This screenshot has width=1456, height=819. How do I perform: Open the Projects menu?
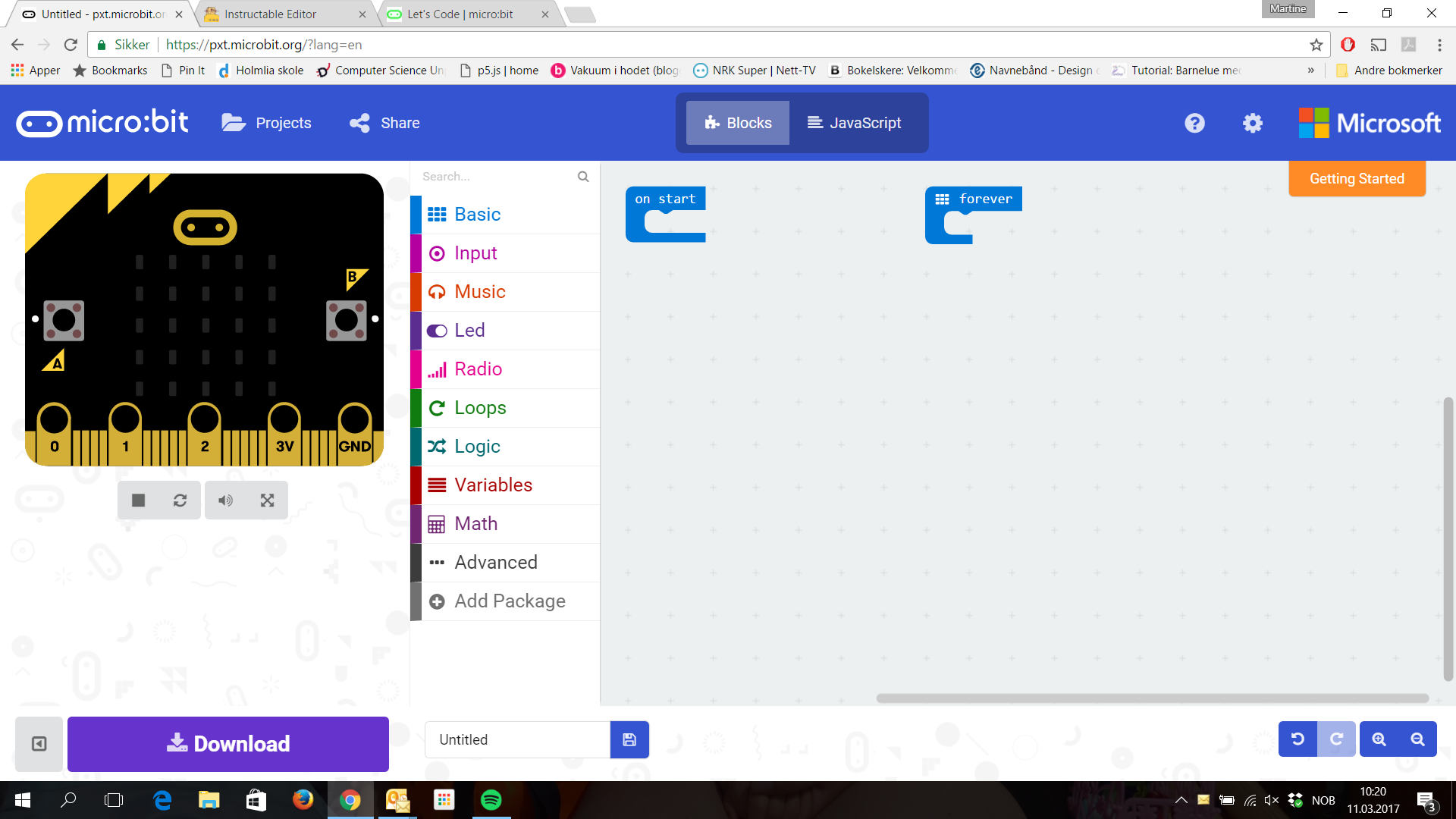point(267,123)
